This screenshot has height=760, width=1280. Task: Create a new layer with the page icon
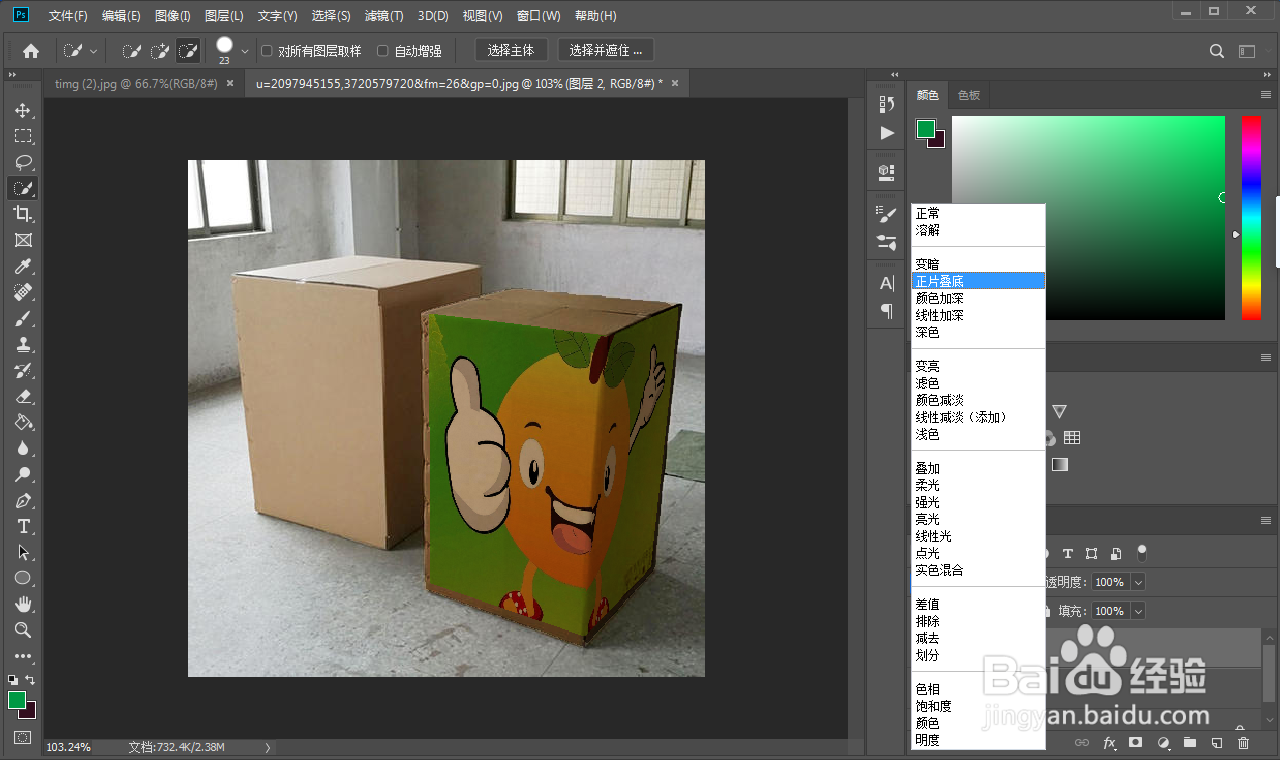(x=1216, y=743)
